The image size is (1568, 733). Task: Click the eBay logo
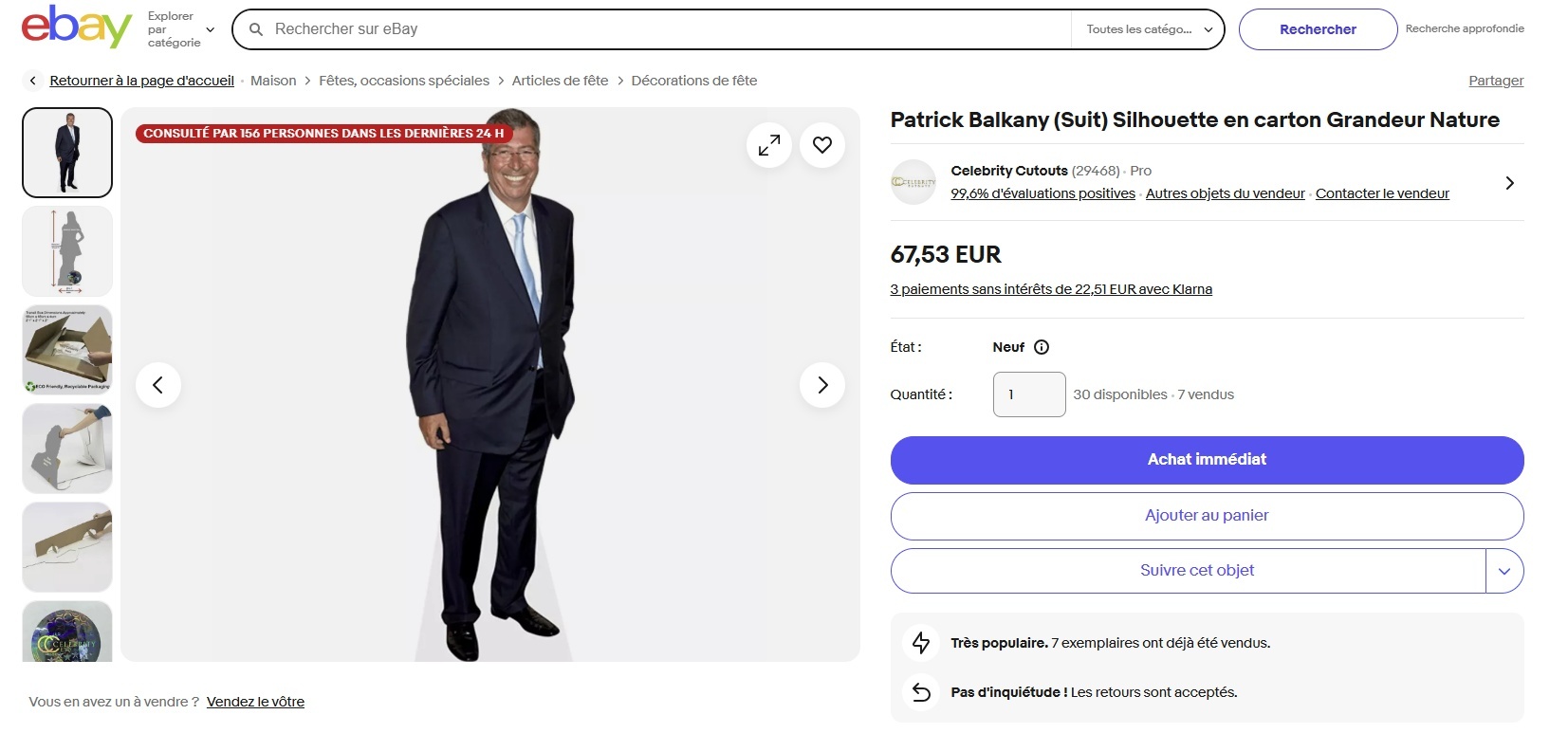[x=77, y=27]
